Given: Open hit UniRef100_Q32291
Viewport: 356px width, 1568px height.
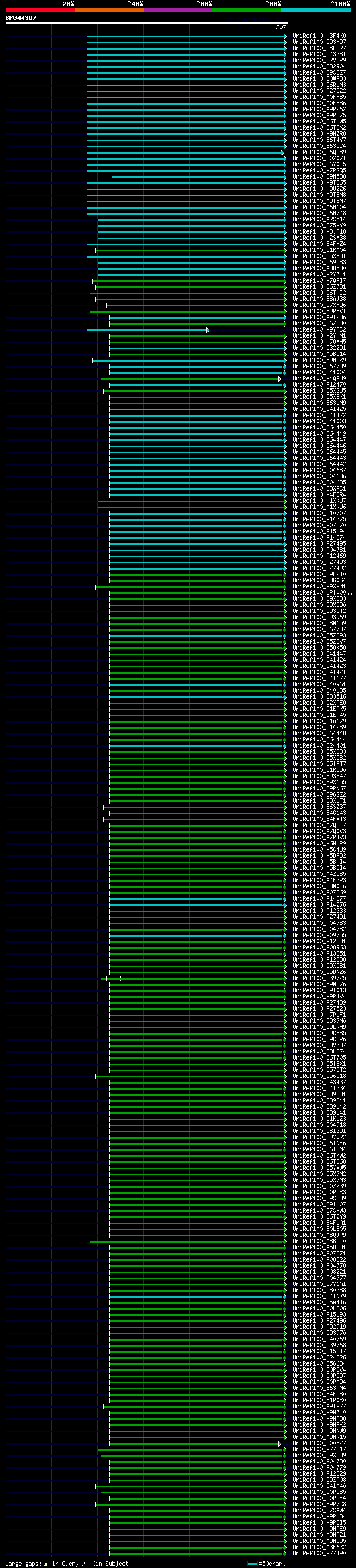Looking at the screenshot, I should tap(319, 348).
